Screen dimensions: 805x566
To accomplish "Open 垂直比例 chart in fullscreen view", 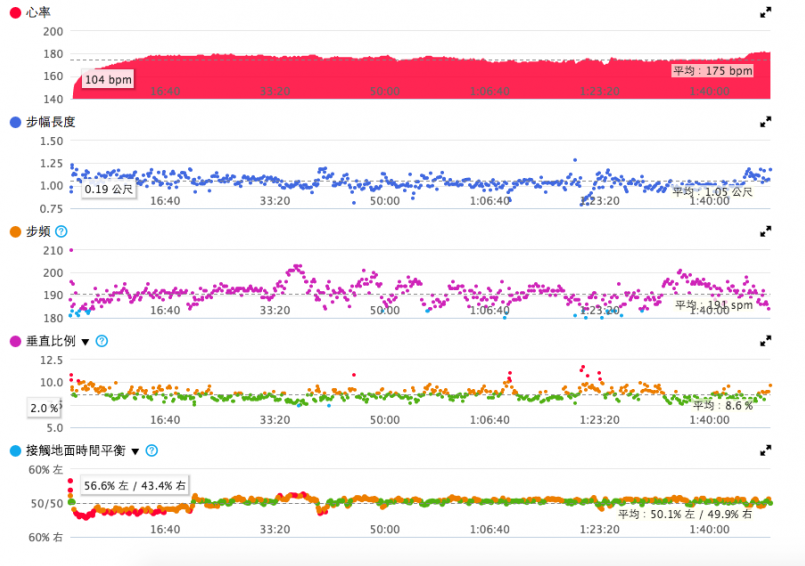I will click(x=765, y=341).
